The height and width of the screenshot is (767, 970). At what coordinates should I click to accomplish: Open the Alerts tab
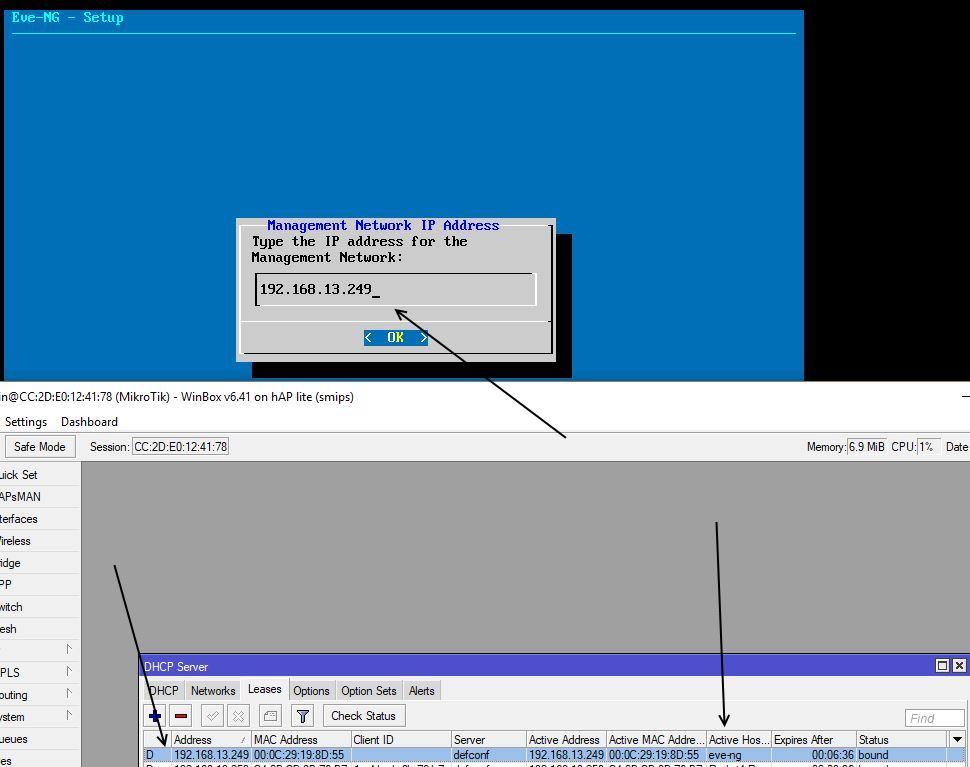(x=422, y=691)
